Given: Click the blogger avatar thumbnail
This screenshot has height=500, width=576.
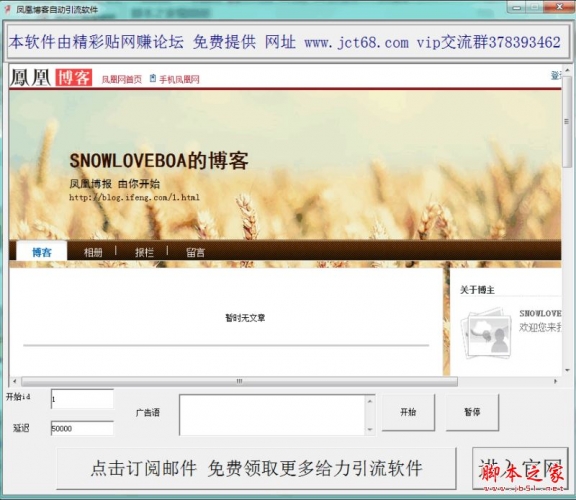Looking at the screenshot, I should tap(487, 333).
